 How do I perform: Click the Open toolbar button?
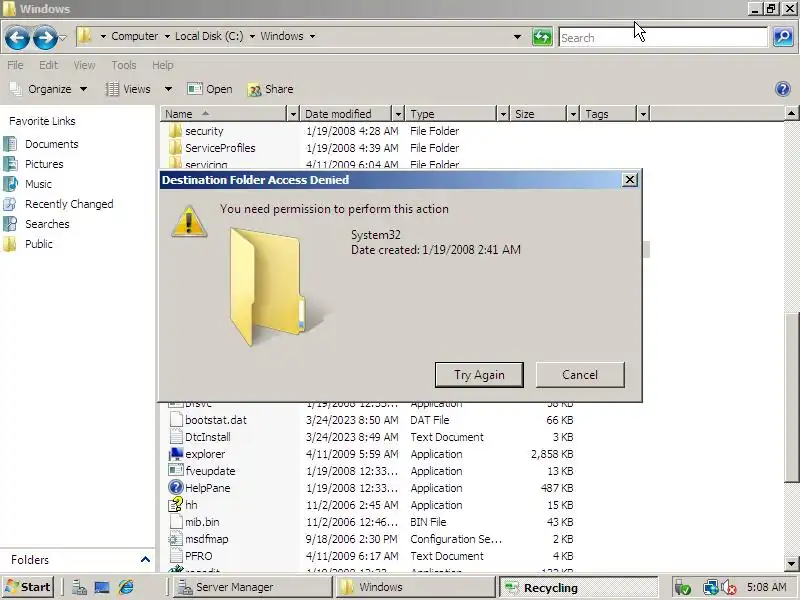coord(210,89)
